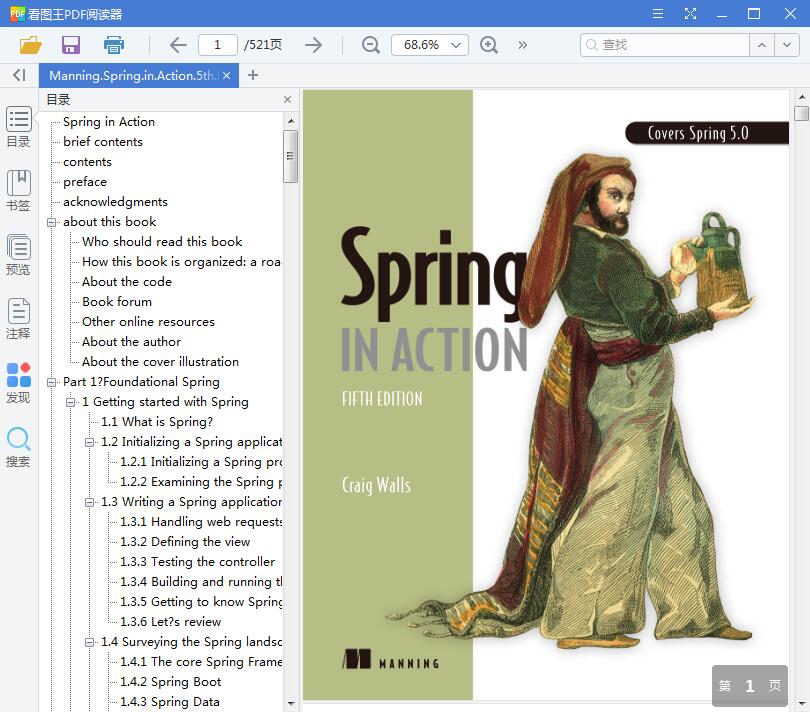Add a new tab with plus button
This screenshot has width=810, height=712.
[x=253, y=75]
